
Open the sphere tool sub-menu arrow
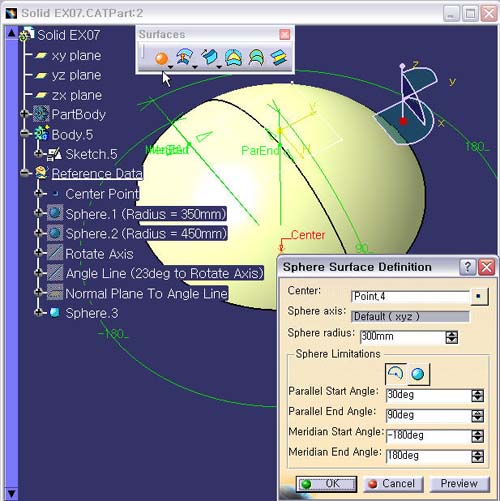point(171,68)
